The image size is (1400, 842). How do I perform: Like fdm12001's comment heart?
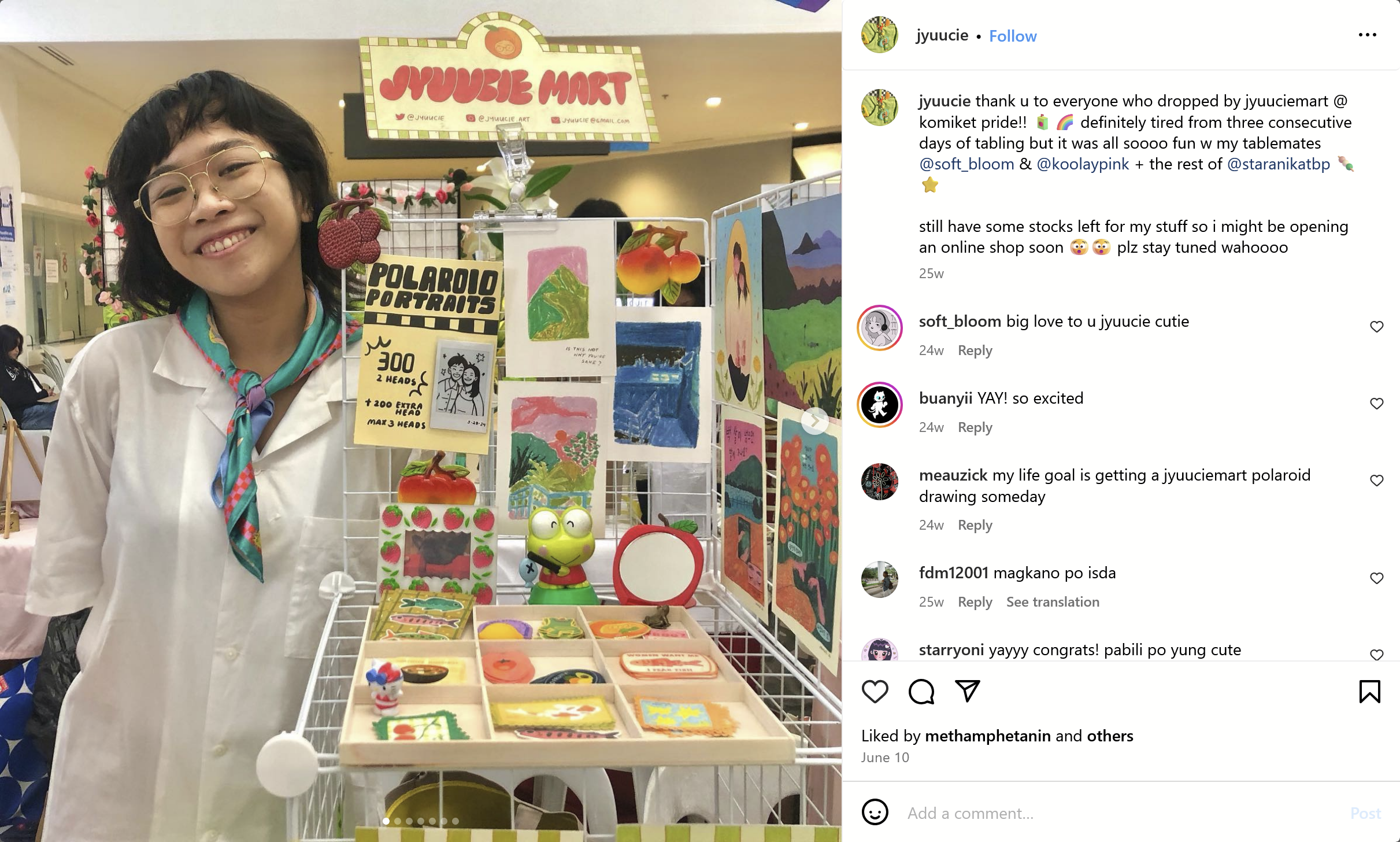pyautogui.click(x=1376, y=578)
